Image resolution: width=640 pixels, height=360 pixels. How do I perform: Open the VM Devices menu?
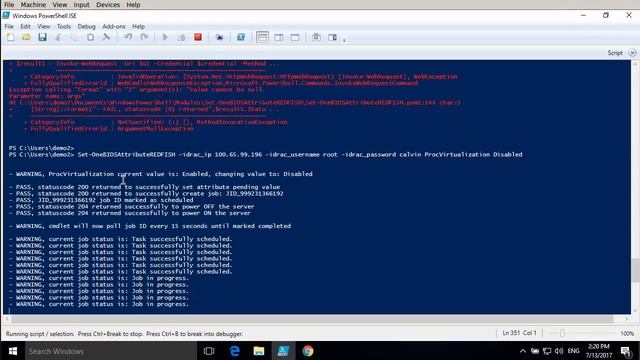(108, 5)
